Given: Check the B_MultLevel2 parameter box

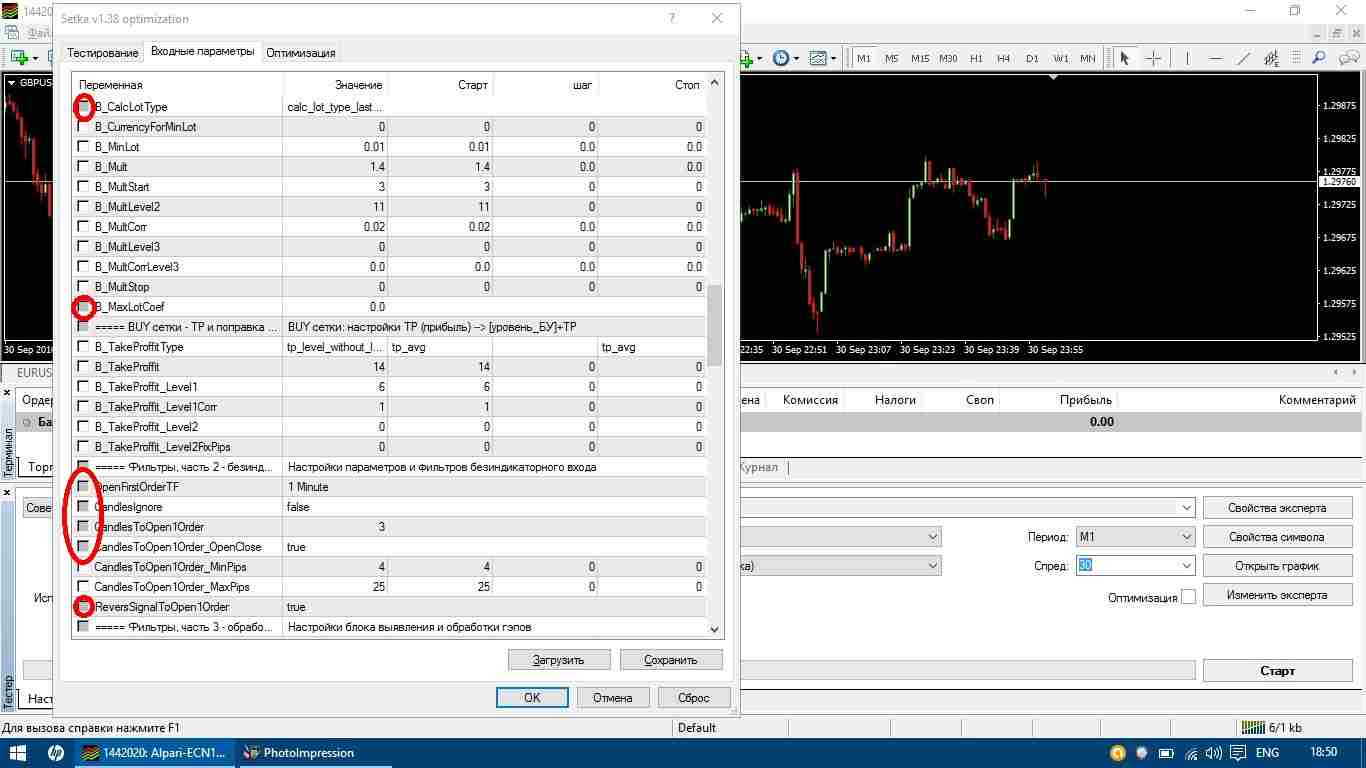Looking at the screenshot, I should coord(84,207).
